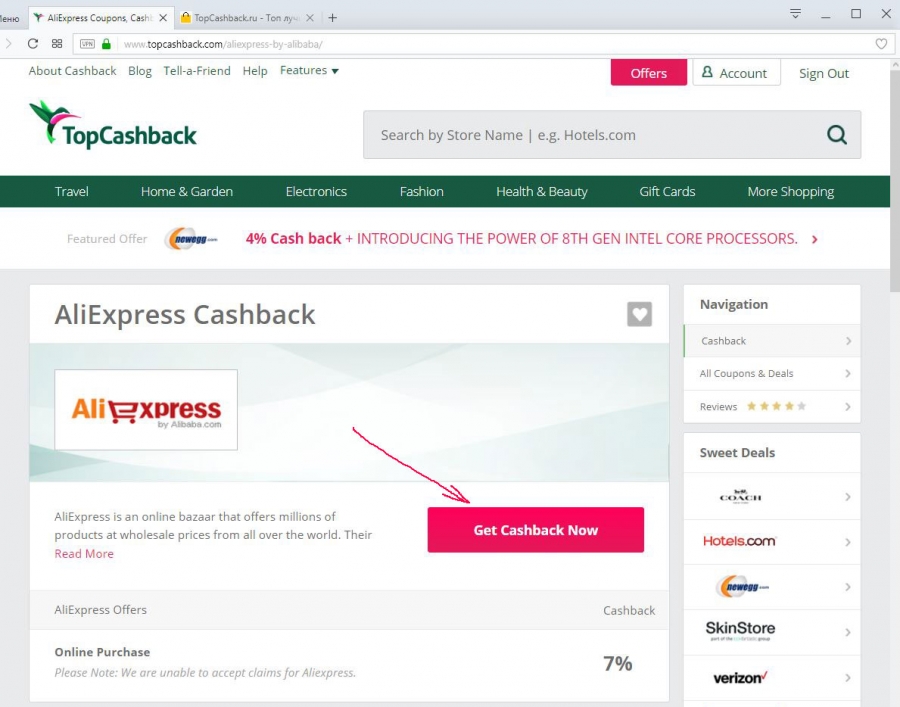This screenshot has width=900, height=707.
Task: Click the pink Offers button
Action: (649, 73)
